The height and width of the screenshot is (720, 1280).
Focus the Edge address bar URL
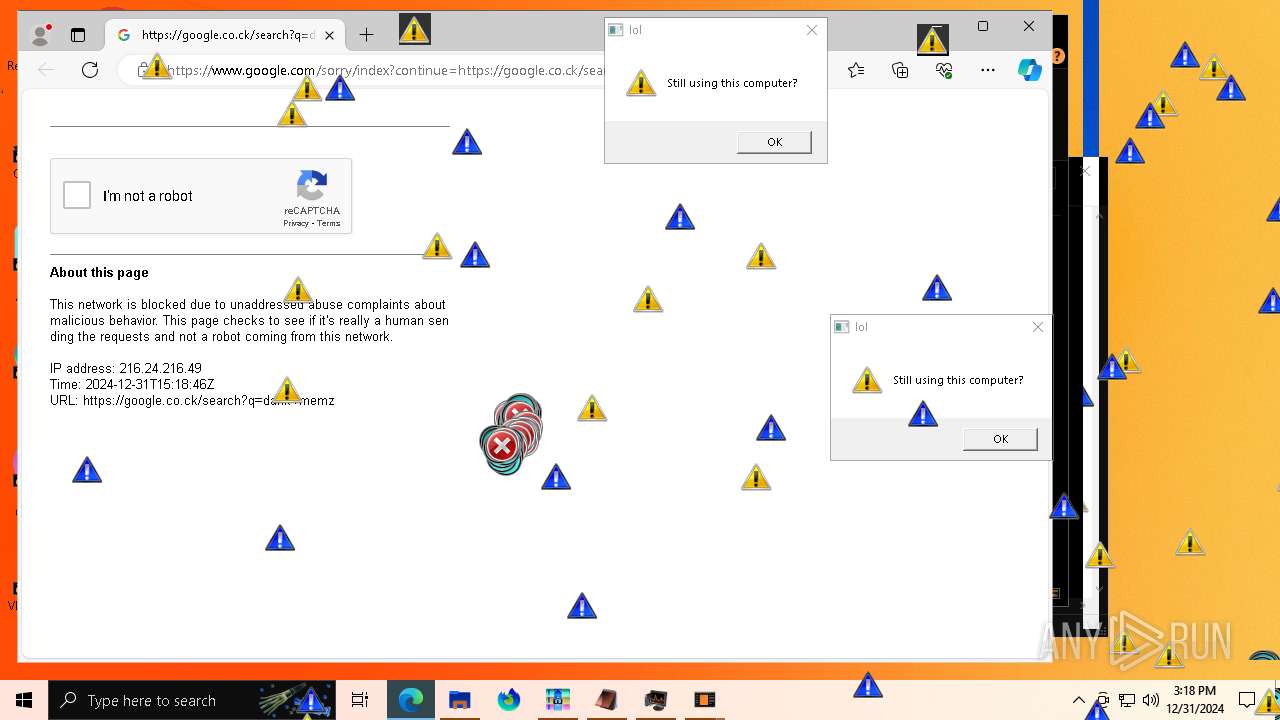click(x=385, y=70)
